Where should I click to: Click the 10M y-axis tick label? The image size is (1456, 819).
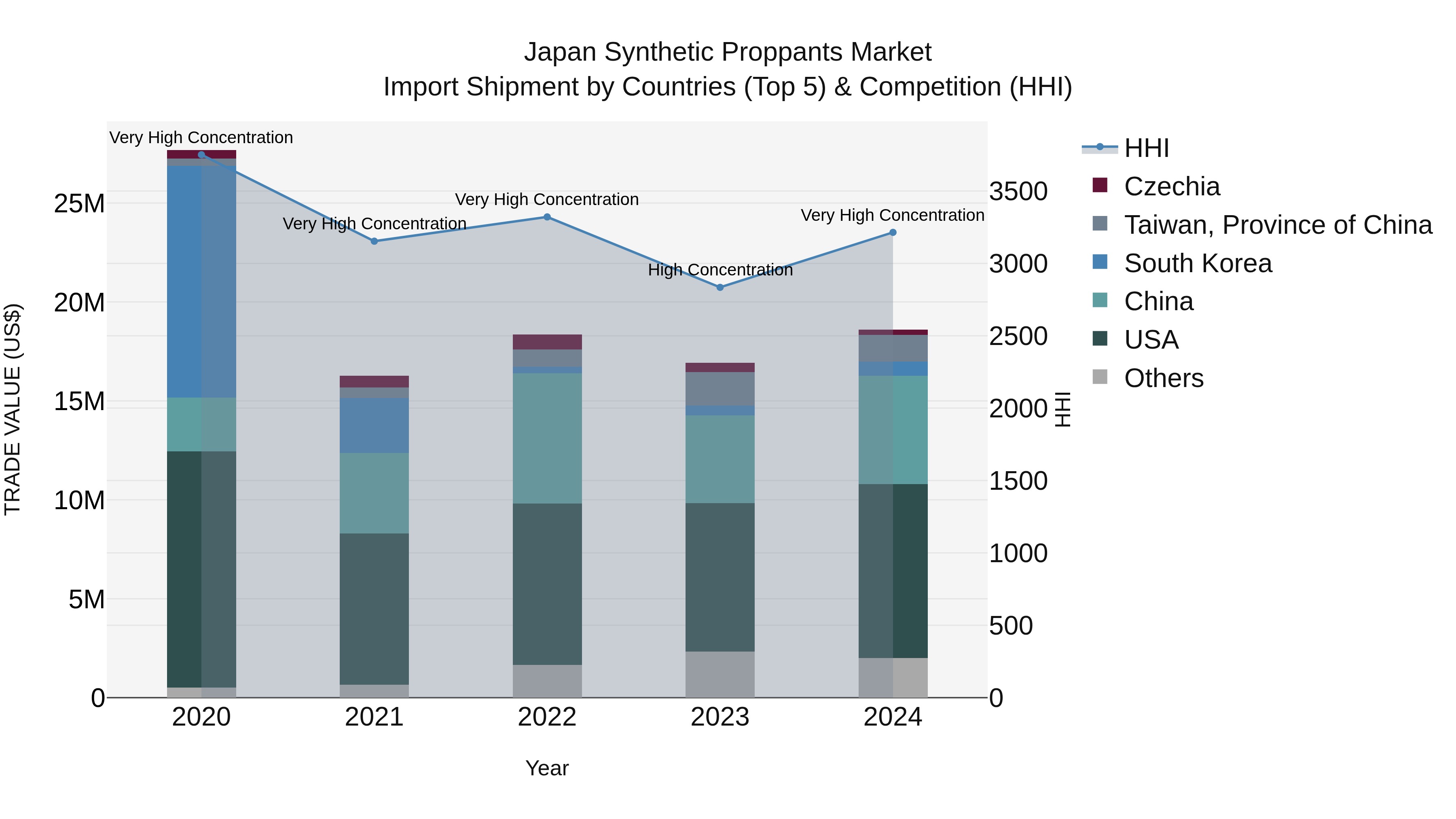coord(80,500)
